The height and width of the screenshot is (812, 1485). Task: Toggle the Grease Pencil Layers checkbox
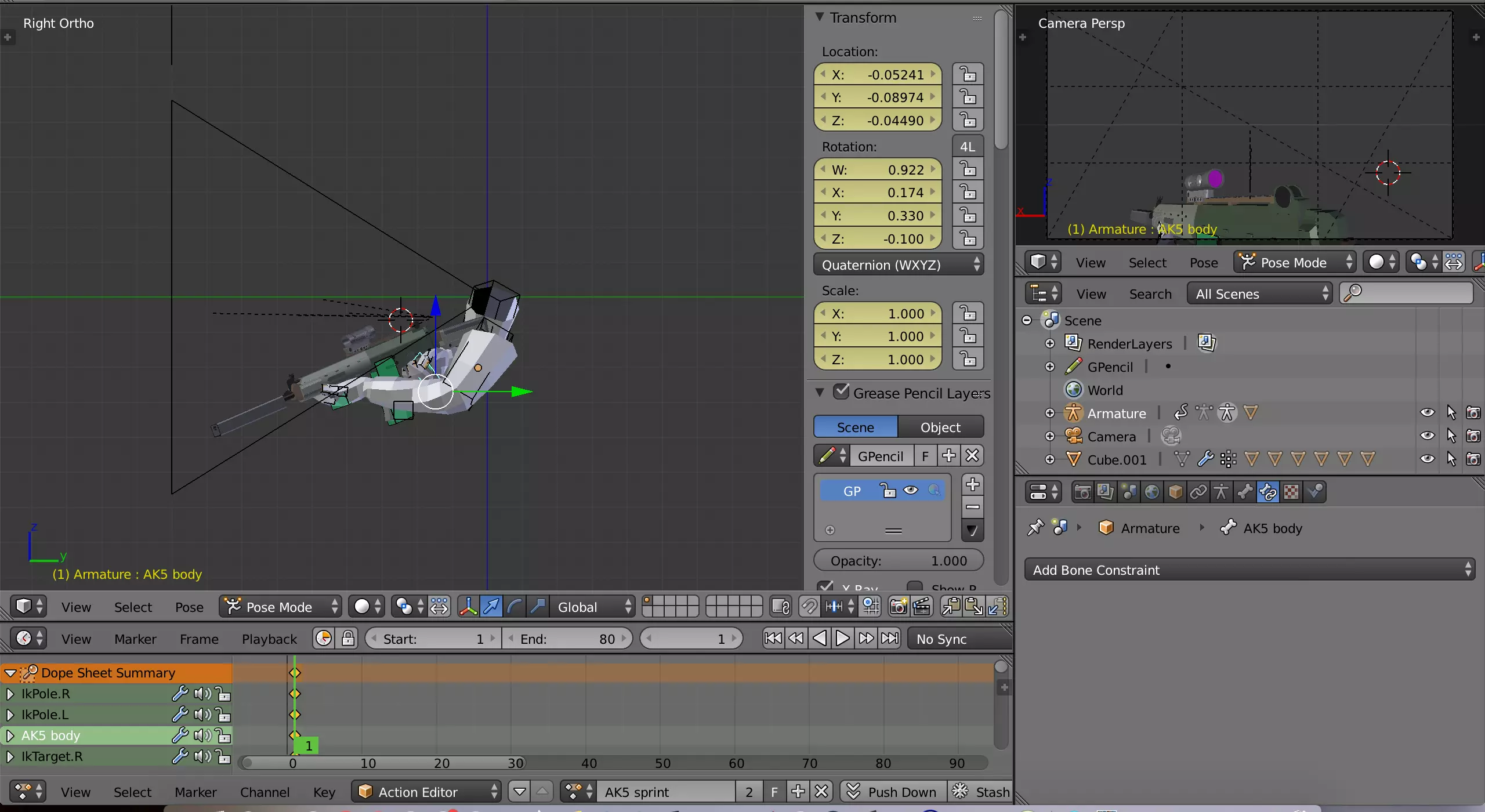pos(841,392)
